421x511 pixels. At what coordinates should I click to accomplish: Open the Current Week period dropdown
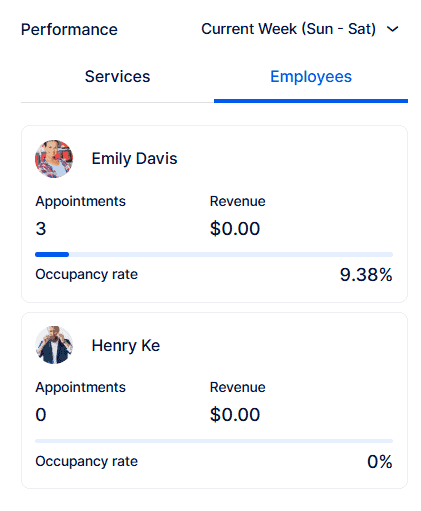(299, 29)
